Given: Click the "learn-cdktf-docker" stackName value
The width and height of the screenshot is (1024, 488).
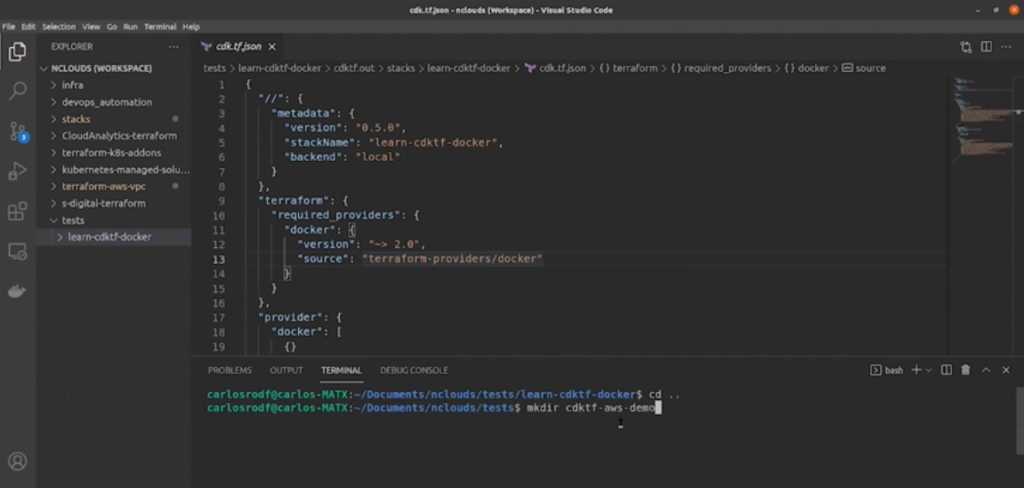Looking at the screenshot, I should click(x=433, y=142).
